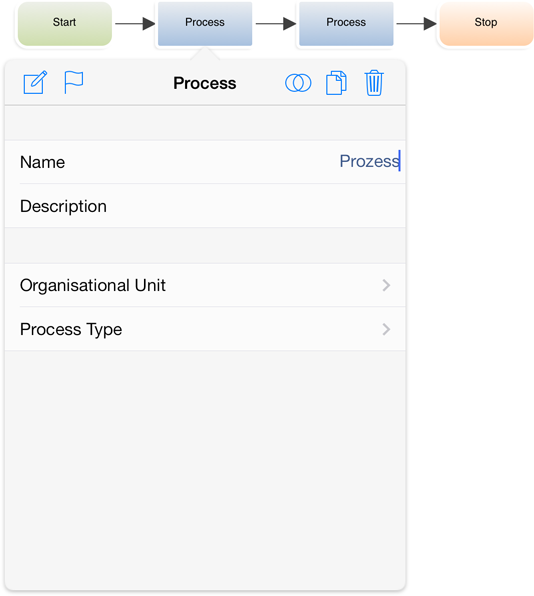Click the Name row label

pos(43,162)
